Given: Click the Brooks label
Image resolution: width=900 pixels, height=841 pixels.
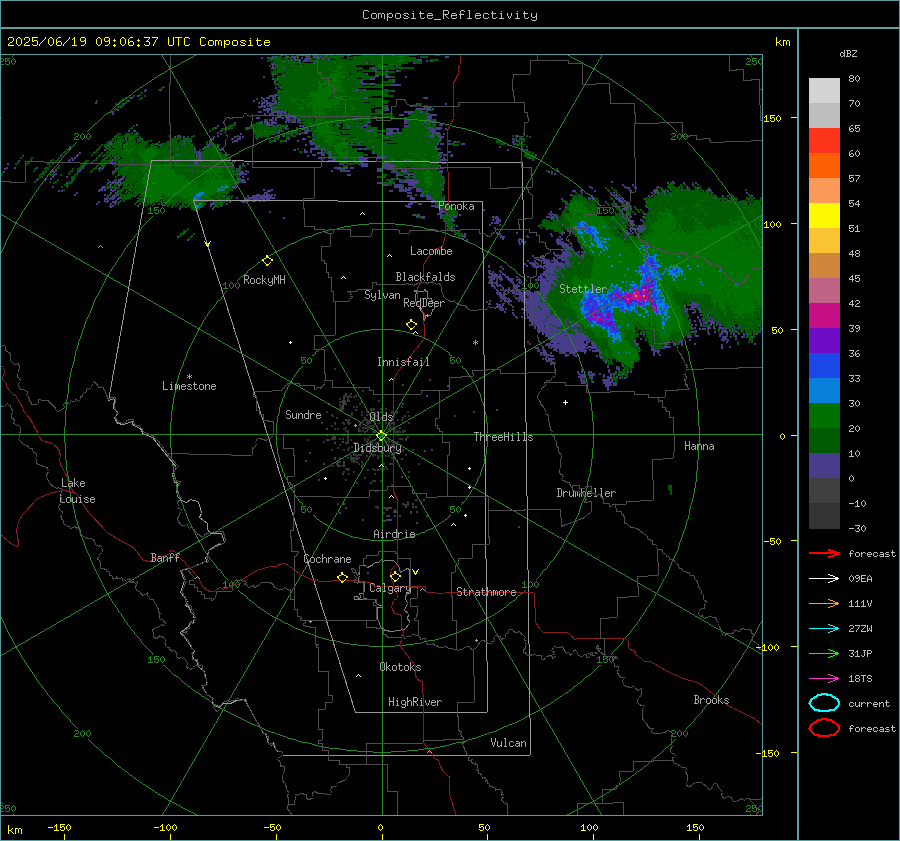Looking at the screenshot, I should [711, 700].
